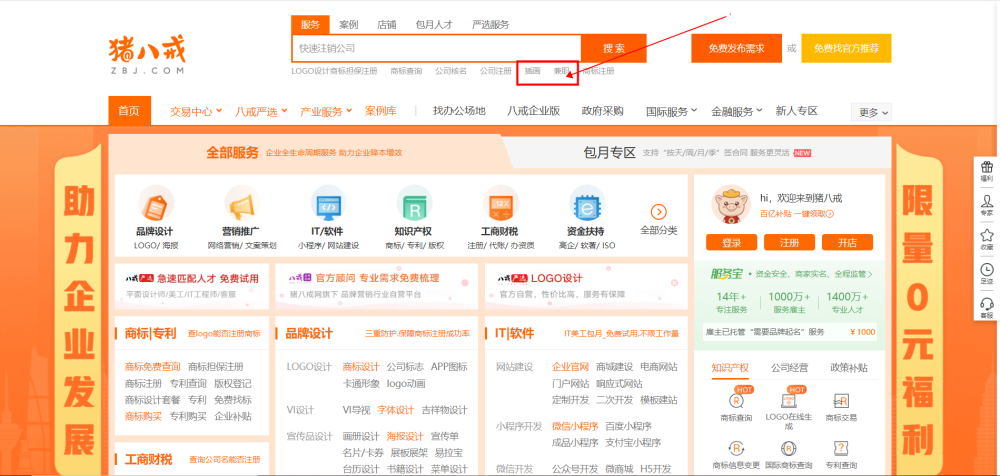
Task: Open the 急速匹配人才 免费试用 banner
Action: click(191, 287)
